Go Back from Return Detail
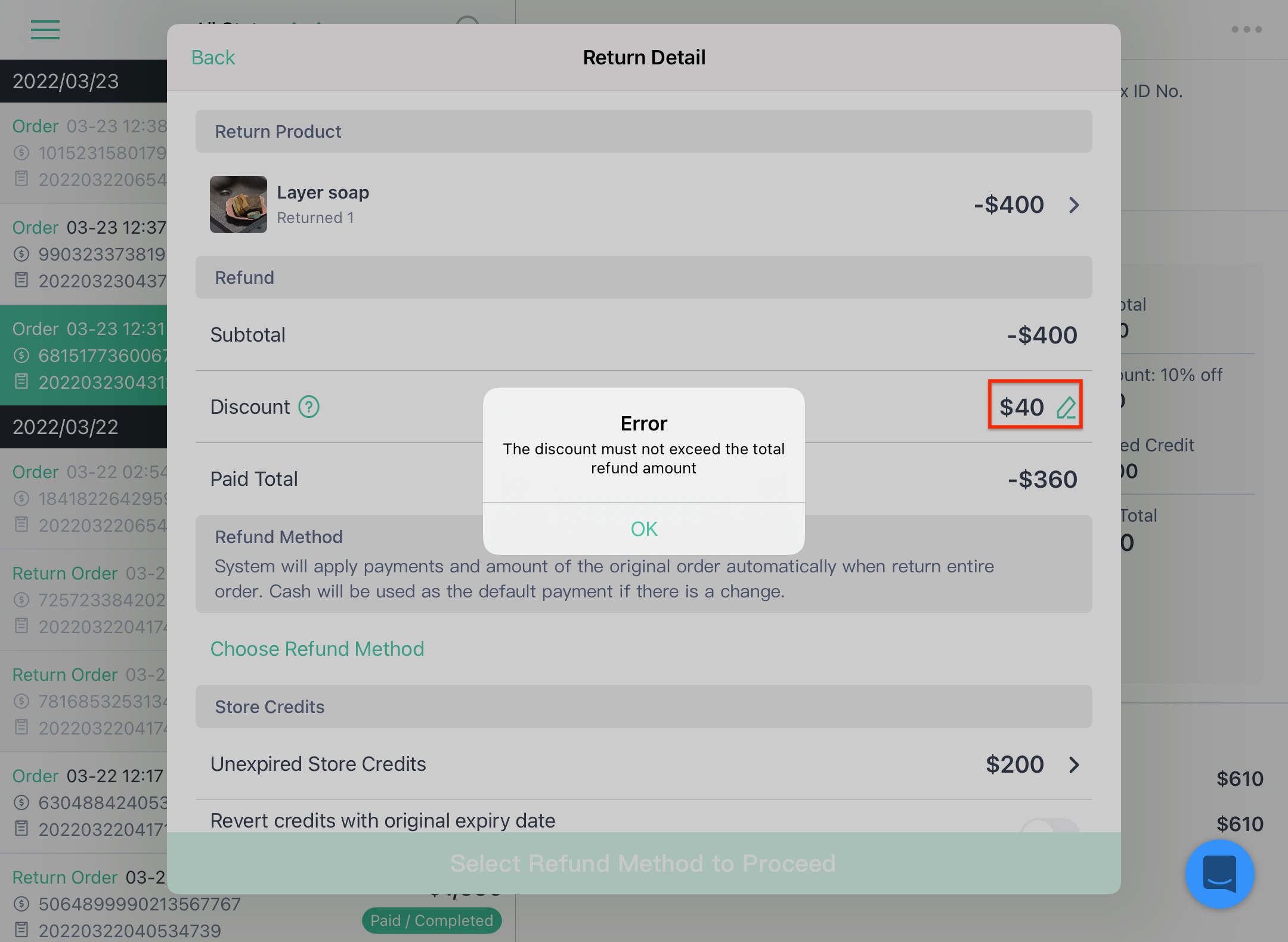 213,57
